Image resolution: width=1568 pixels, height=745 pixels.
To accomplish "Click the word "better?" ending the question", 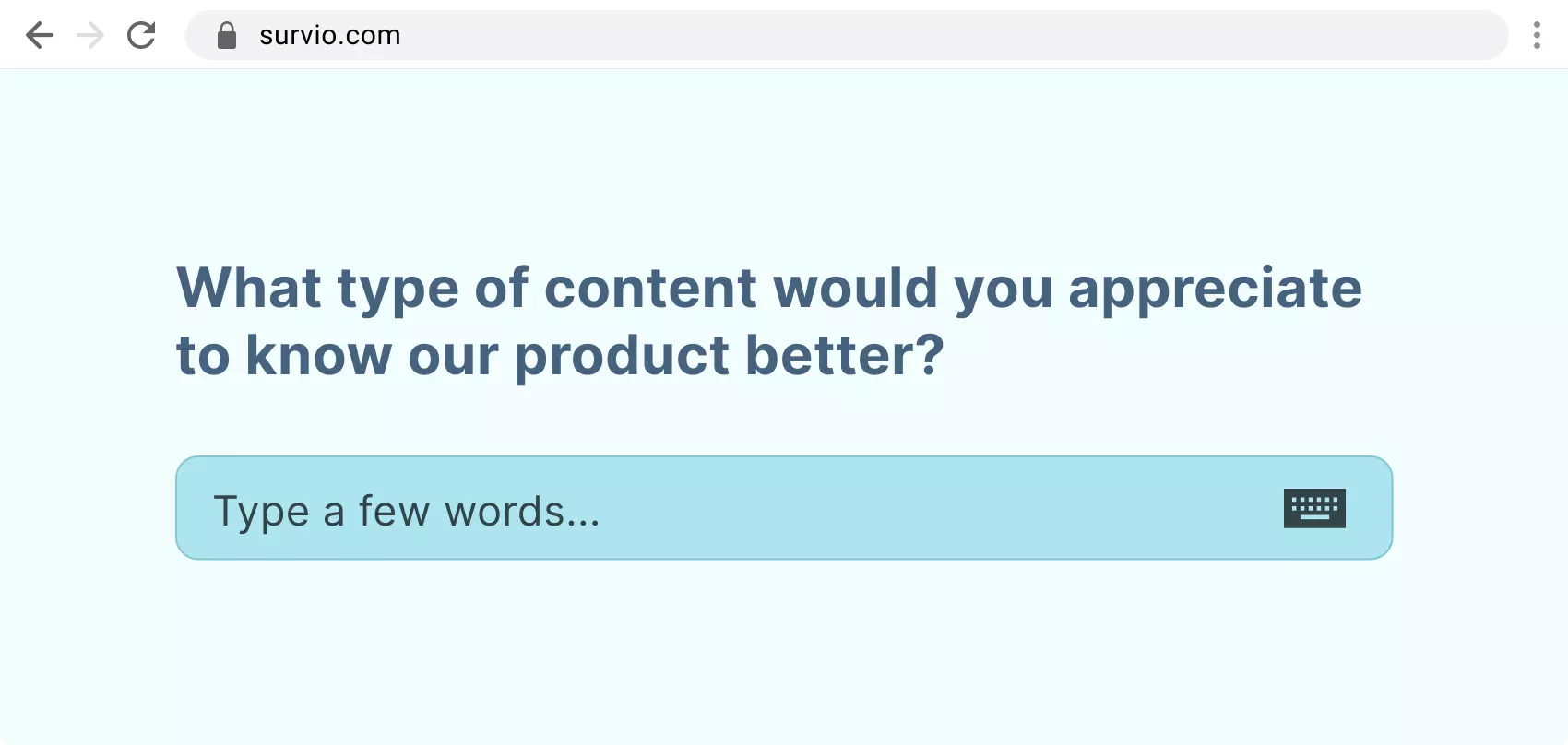I will (844, 357).
